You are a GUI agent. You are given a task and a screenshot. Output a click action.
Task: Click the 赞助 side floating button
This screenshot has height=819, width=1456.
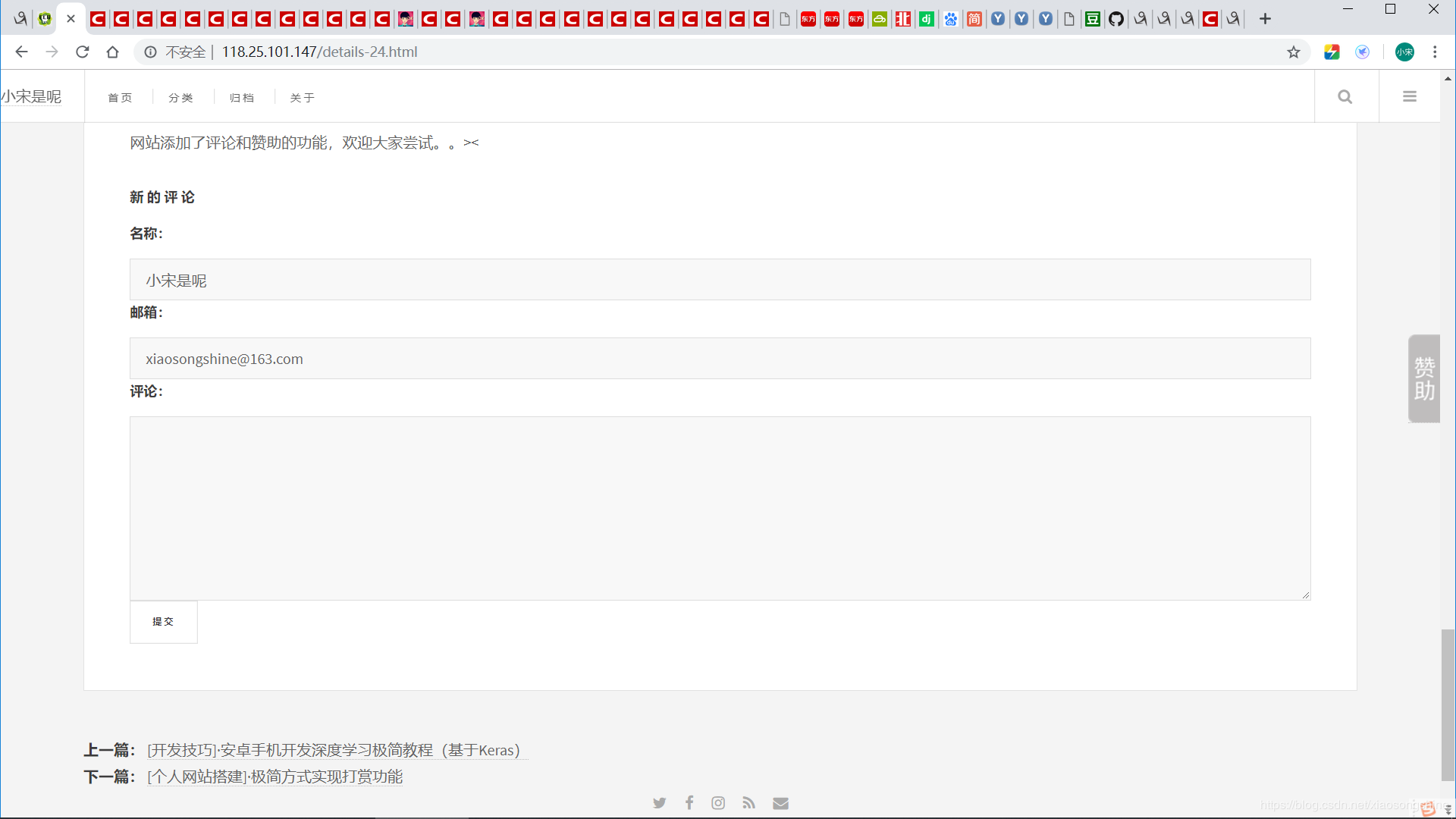(1424, 378)
